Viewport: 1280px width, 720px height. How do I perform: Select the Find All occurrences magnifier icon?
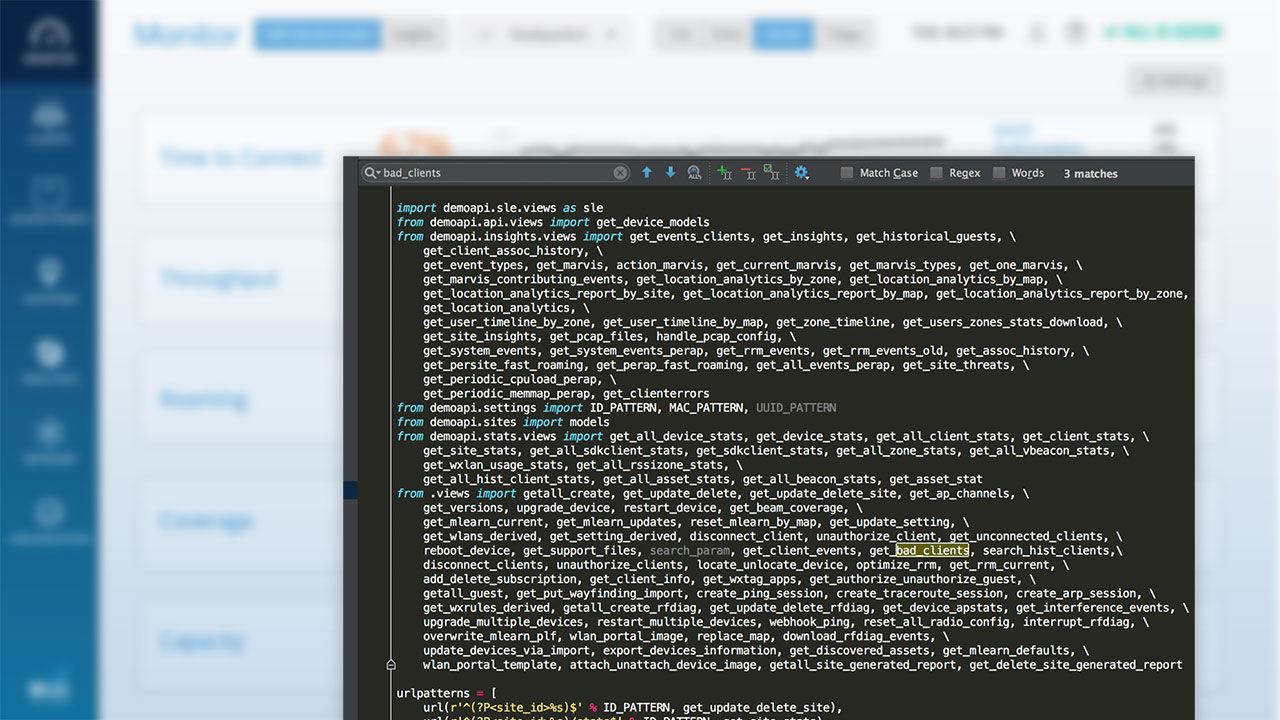pos(694,172)
